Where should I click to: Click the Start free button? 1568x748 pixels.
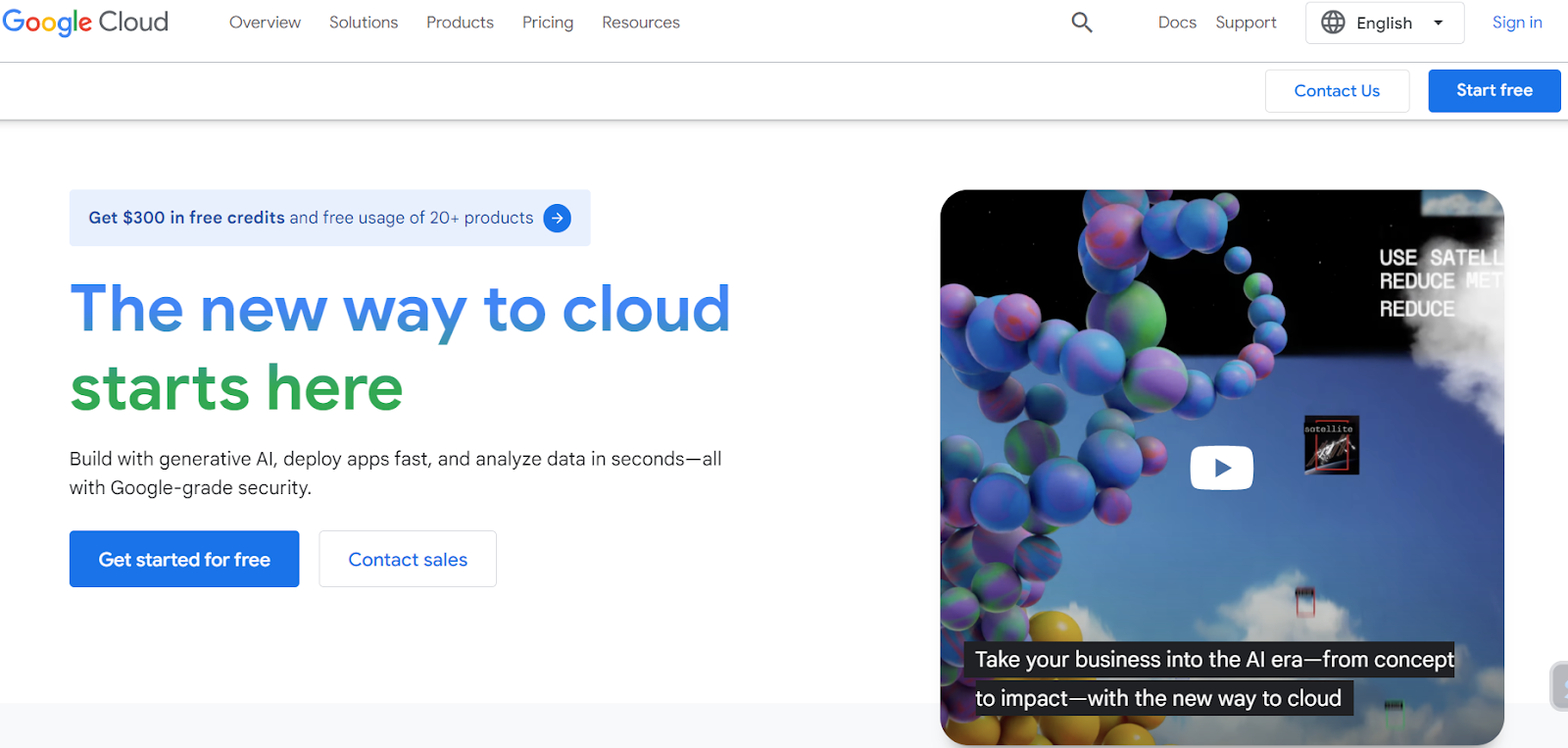click(1494, 91)
